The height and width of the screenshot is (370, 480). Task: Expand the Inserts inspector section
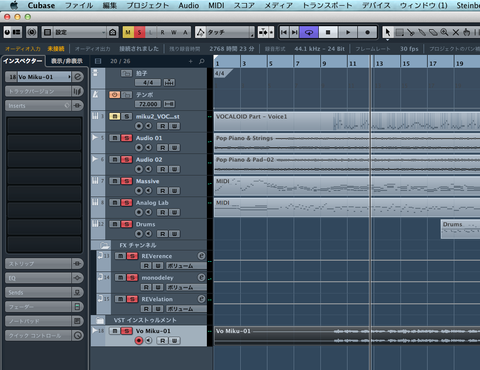38,106
